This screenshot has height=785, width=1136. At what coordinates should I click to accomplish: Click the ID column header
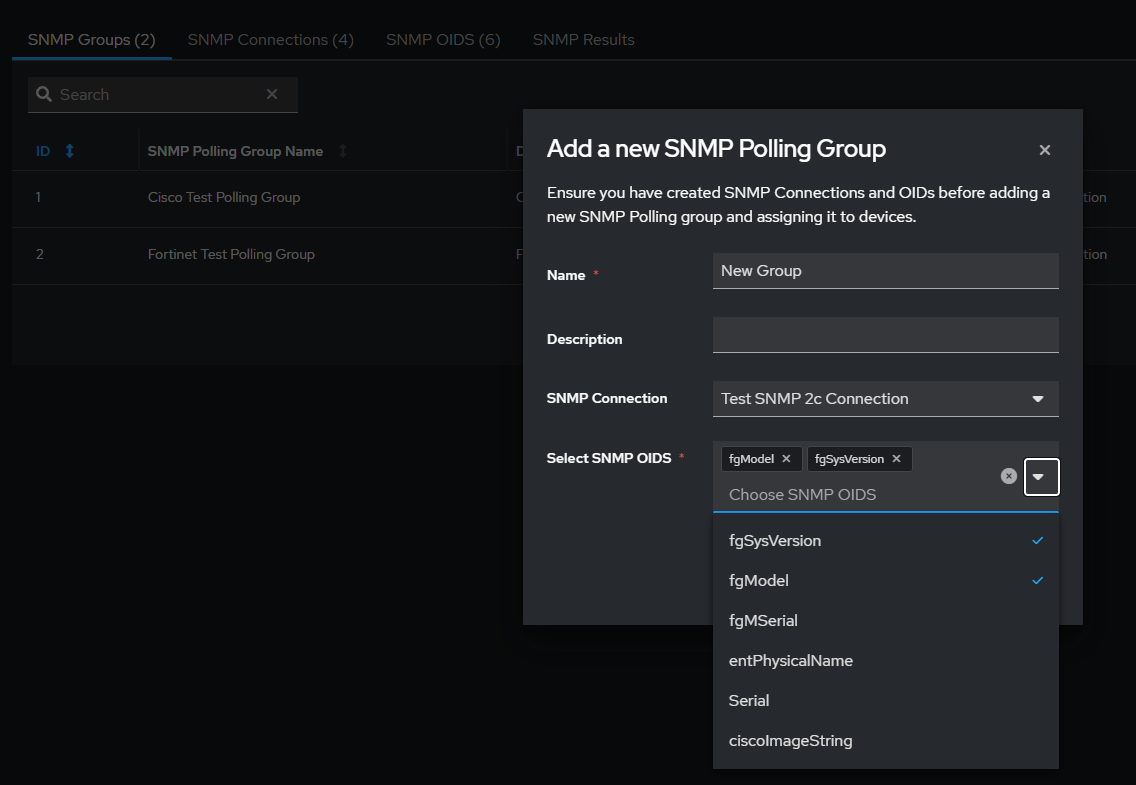pyautogui.click(x=43, y=151)
